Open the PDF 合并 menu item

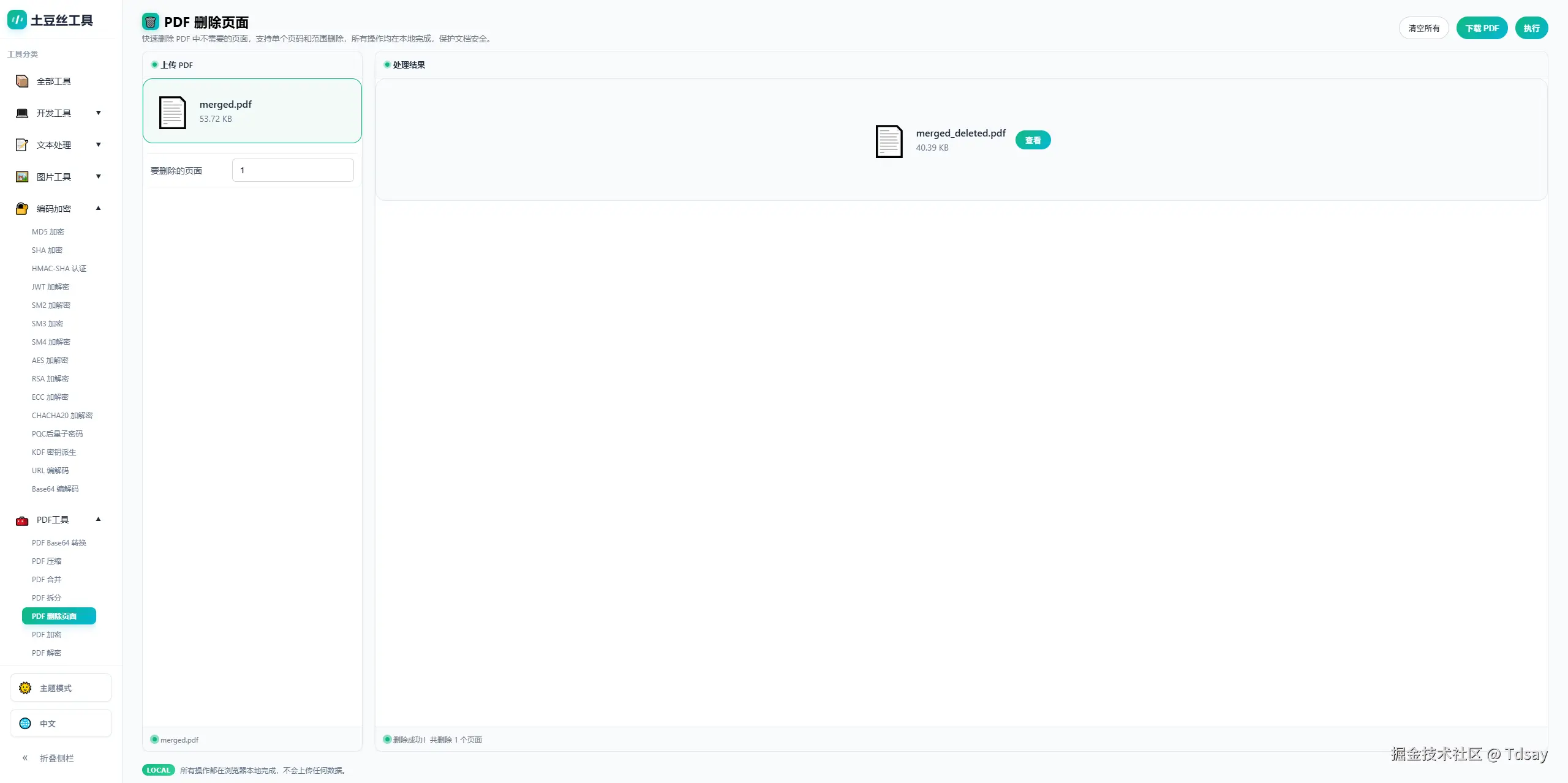pyautogui.click(x=47, y=580)
